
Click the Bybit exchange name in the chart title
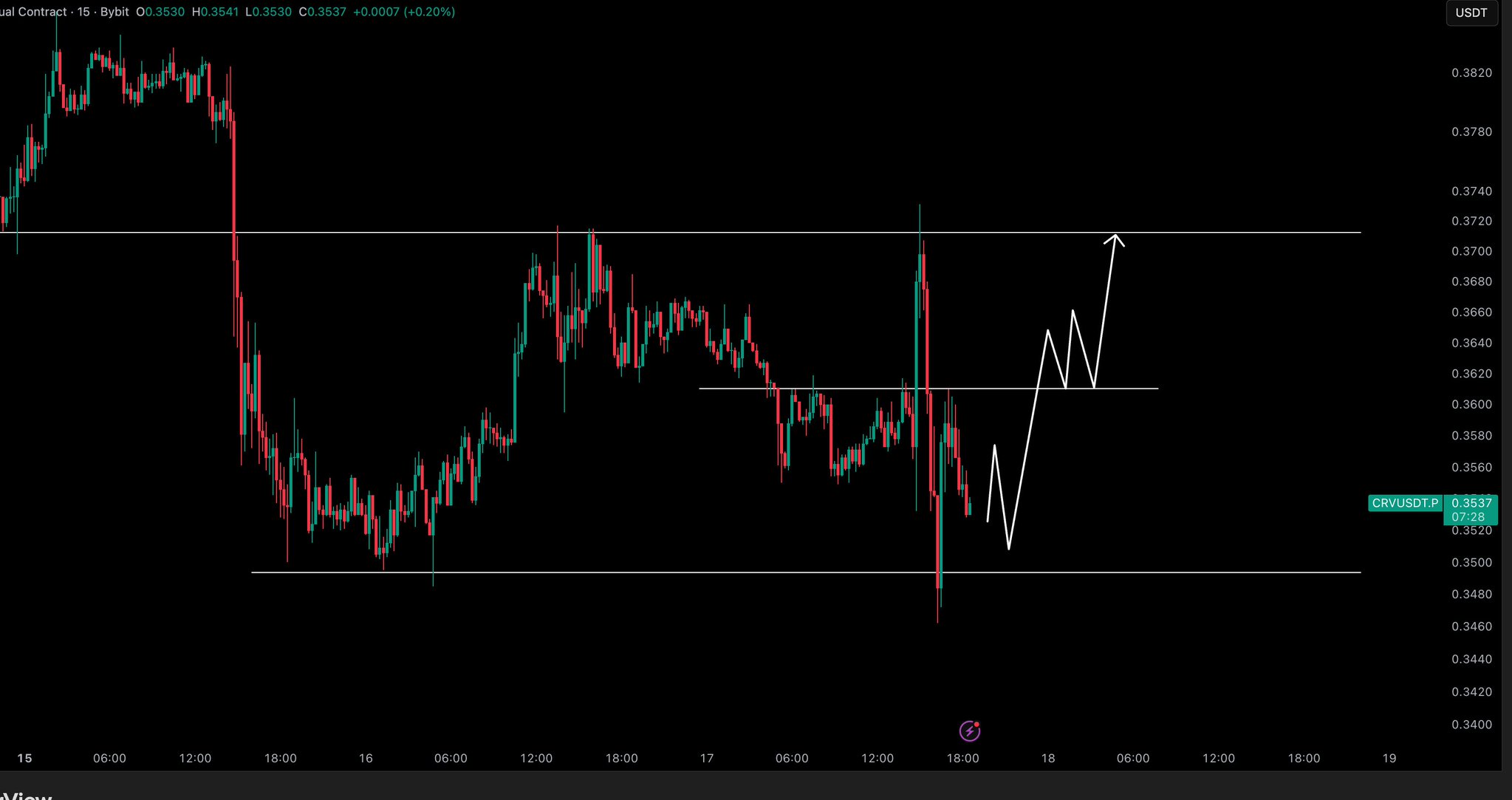(114, 12)
